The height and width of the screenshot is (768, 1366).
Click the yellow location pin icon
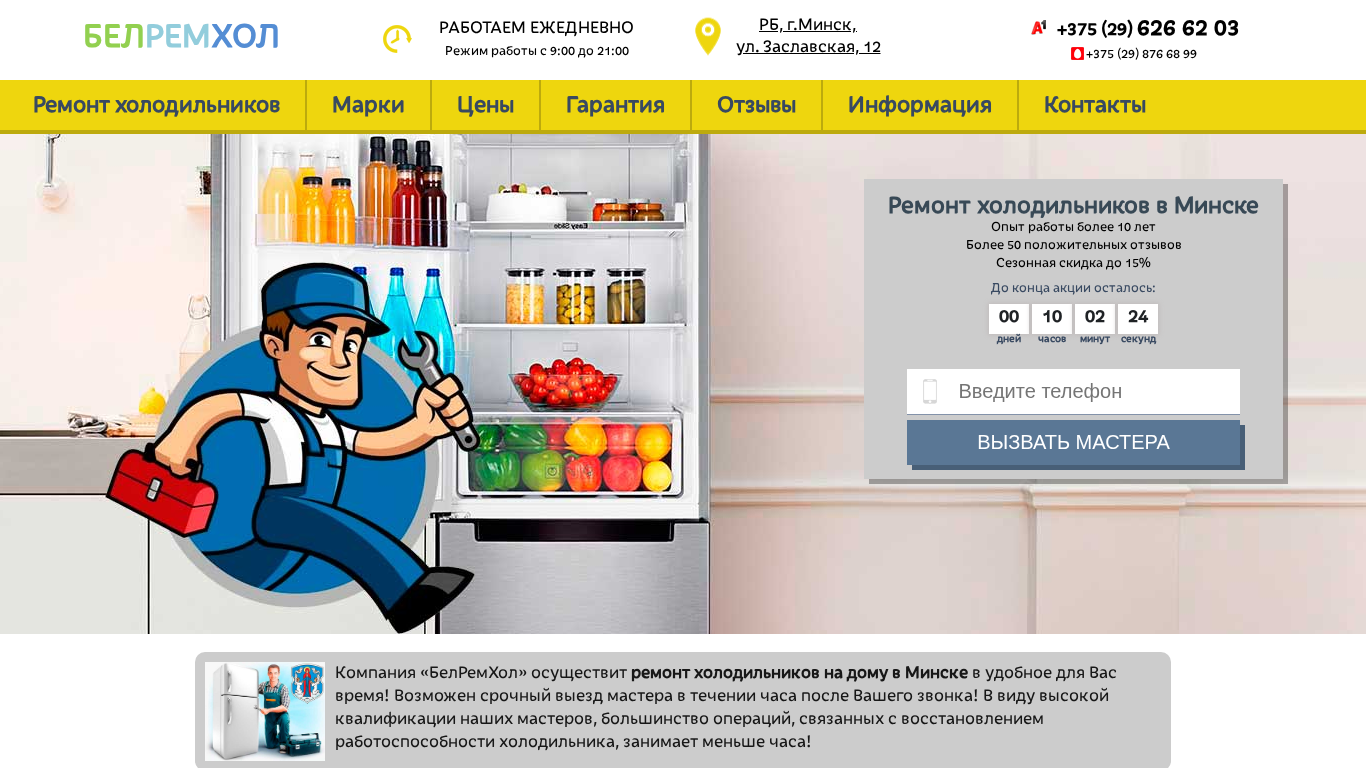[708, 37]
